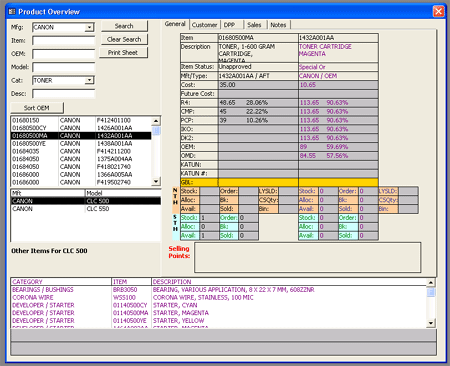The width and height of the screenshot is (450, 366).
Task: Select the CORONA WIRE category row
Action: [219, 297]
